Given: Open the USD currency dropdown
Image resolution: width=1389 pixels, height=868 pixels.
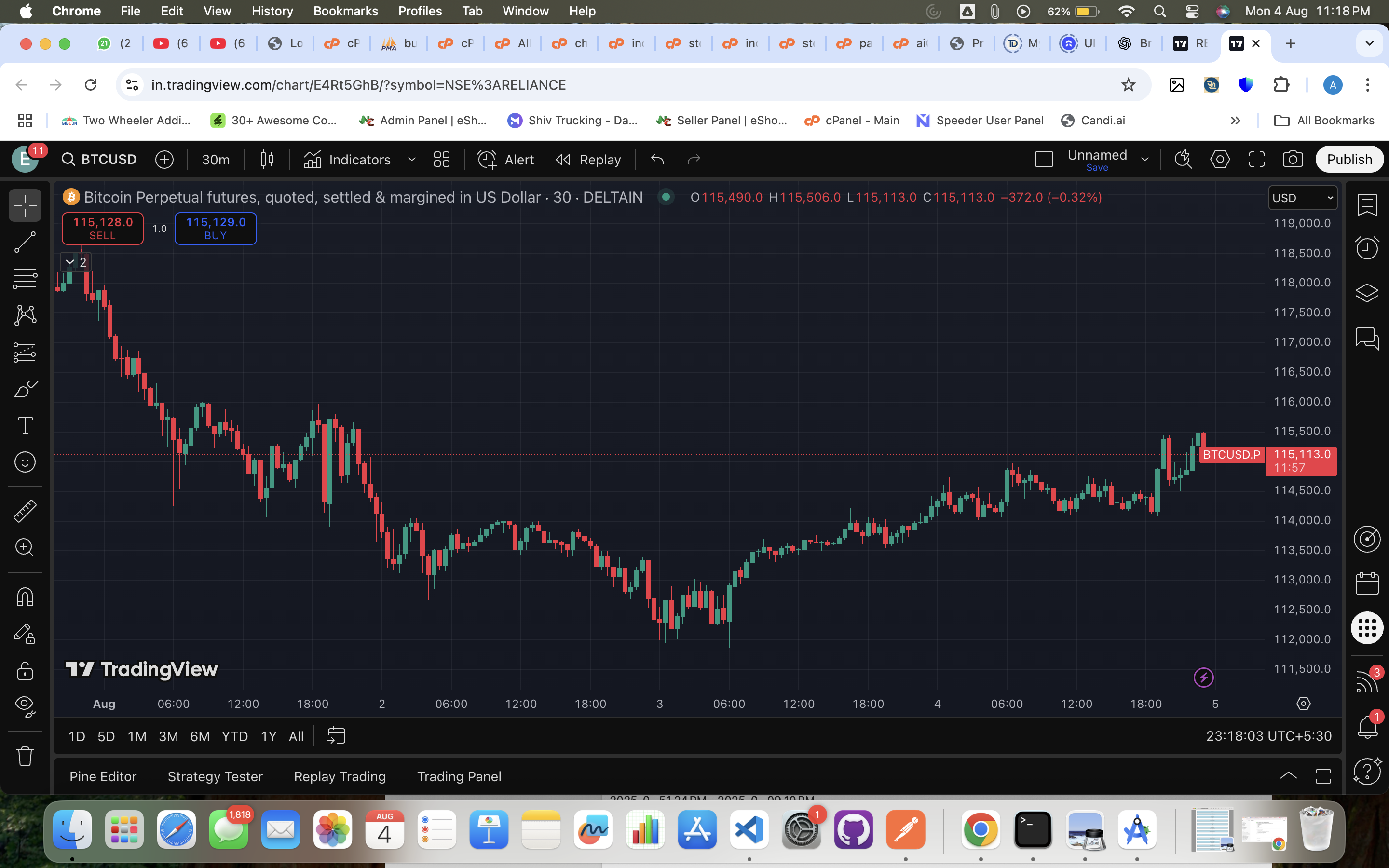Looking at the screenshot, I should point(1302,198).
